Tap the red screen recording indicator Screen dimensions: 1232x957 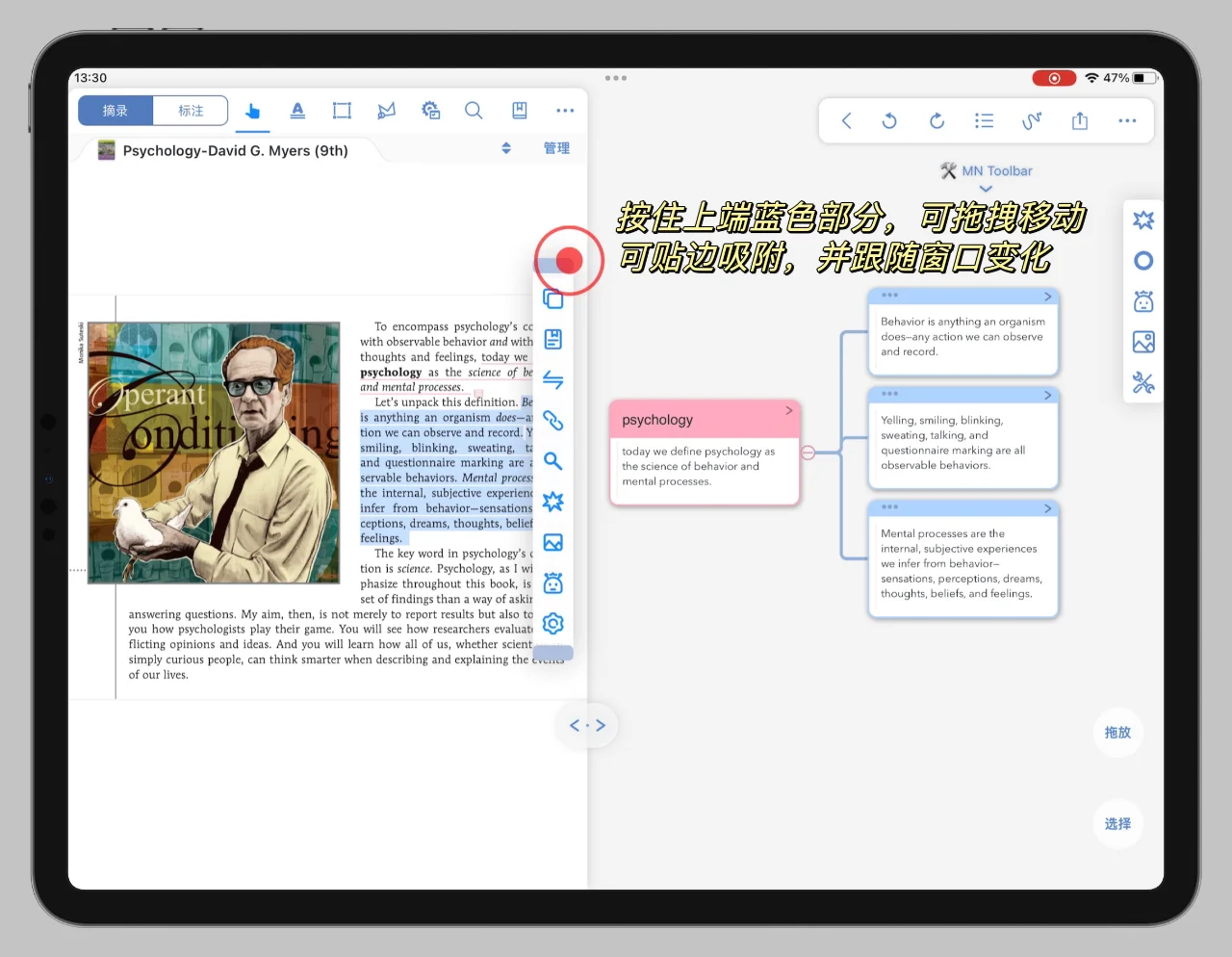1054,78
